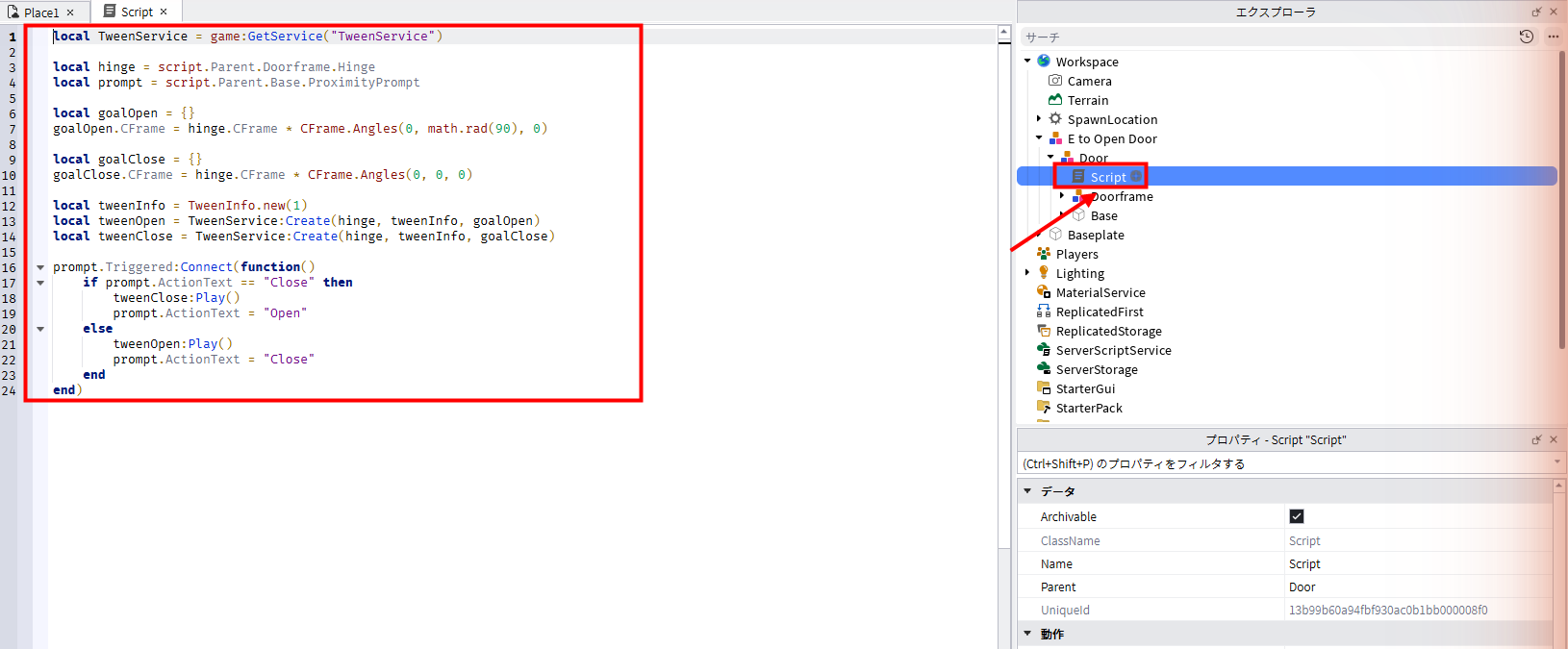Screen dimensions: 1568x649
Task: Click the Players icon
Action: point(1044,254)
